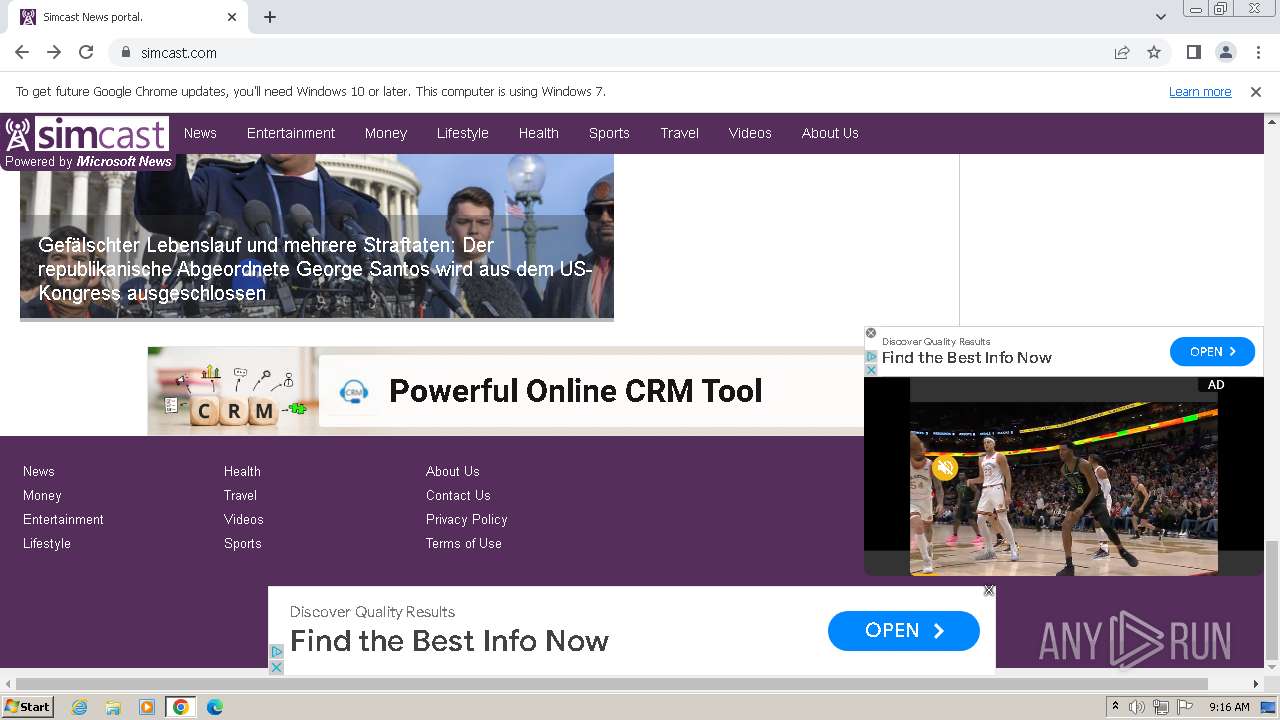The width and height of the screenshot is (1280, 720).
Task: Close the small ad above the video player
Action: click(871, 333)
